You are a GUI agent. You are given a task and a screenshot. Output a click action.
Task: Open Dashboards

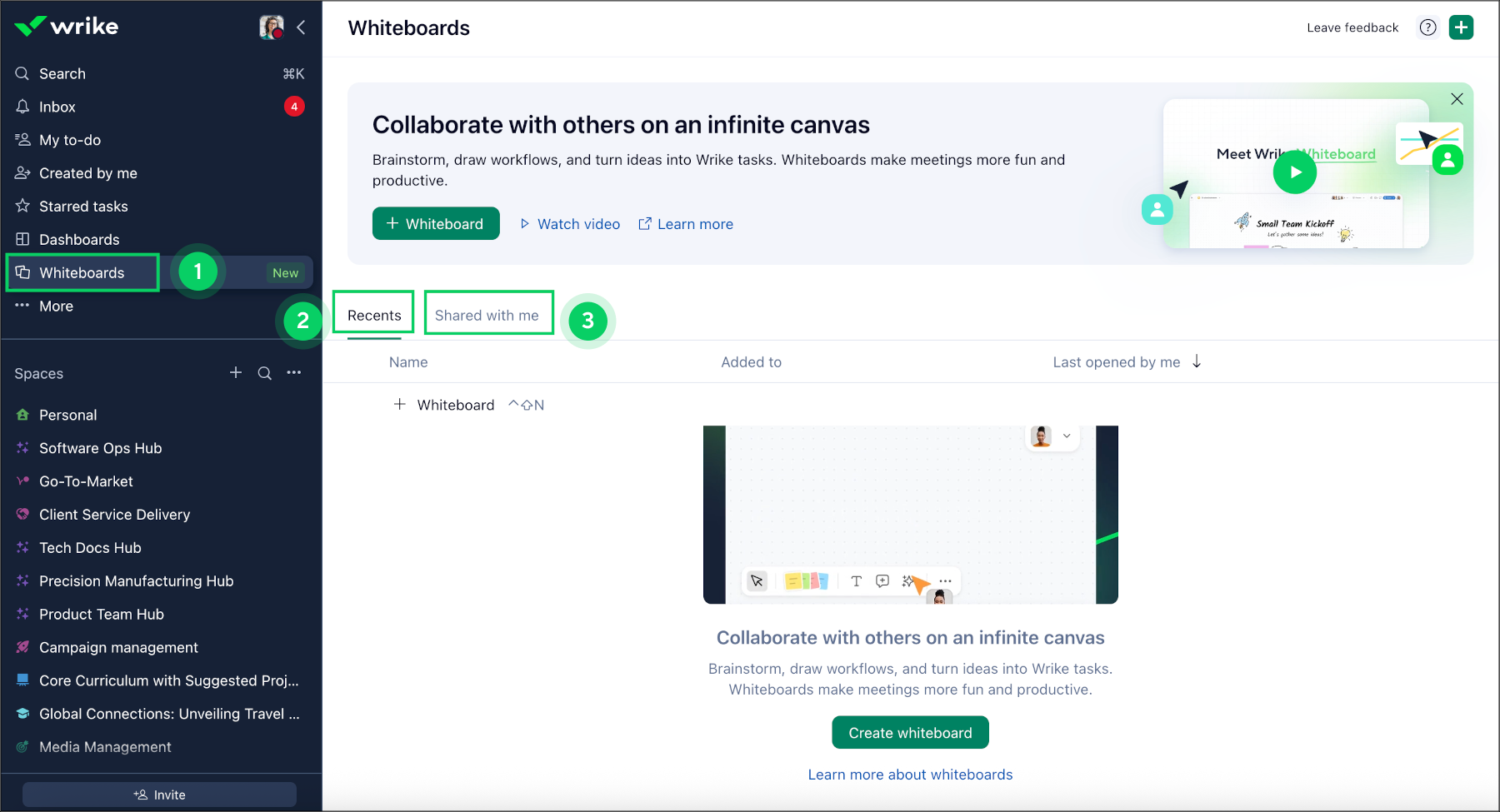click(159, 240)
